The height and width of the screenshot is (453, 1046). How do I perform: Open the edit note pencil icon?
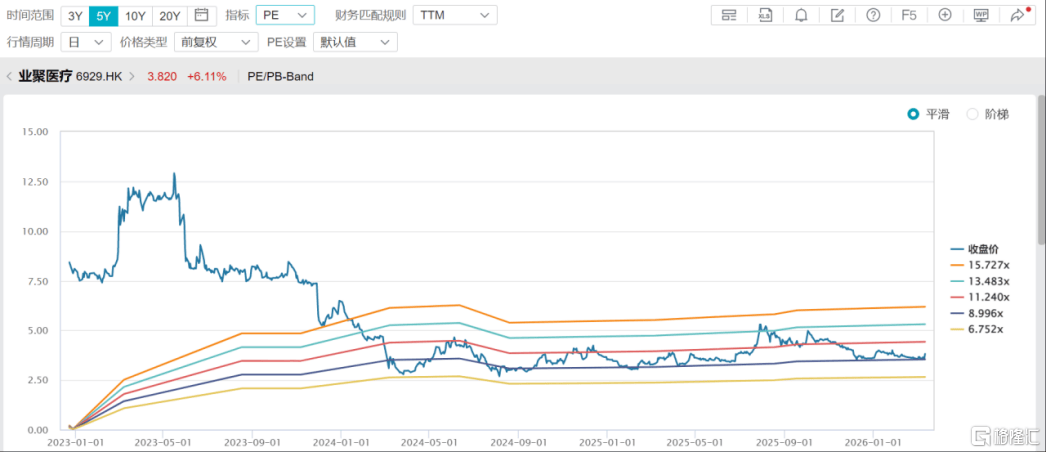click(x=837, y=15)
